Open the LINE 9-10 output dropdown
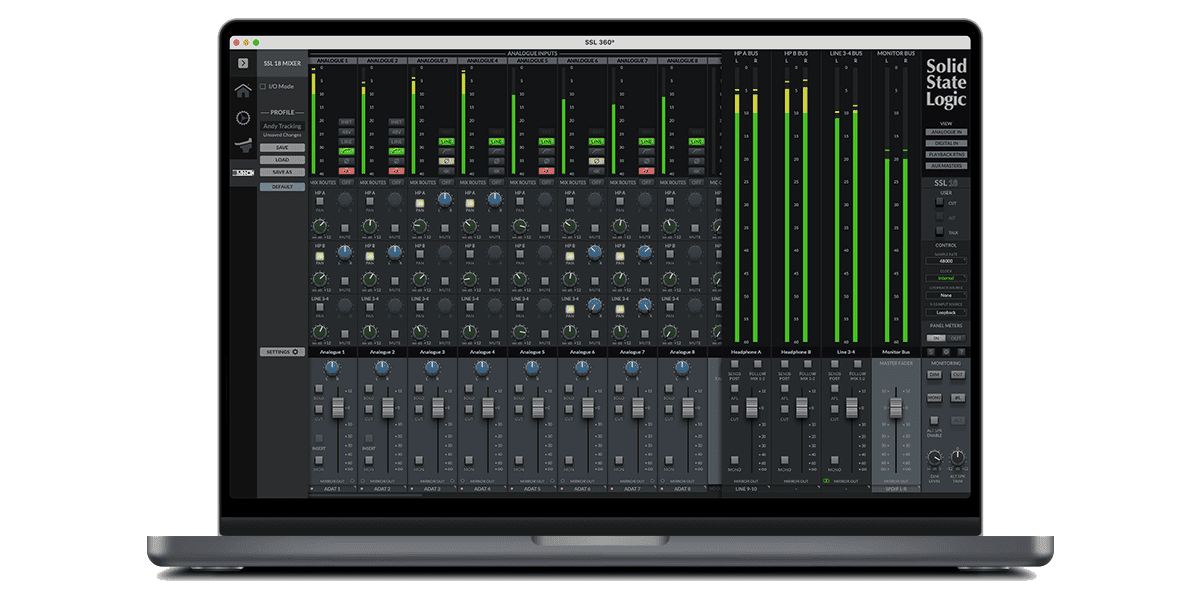This screenshot has height=600, width=1200. [x=746, y=489]
